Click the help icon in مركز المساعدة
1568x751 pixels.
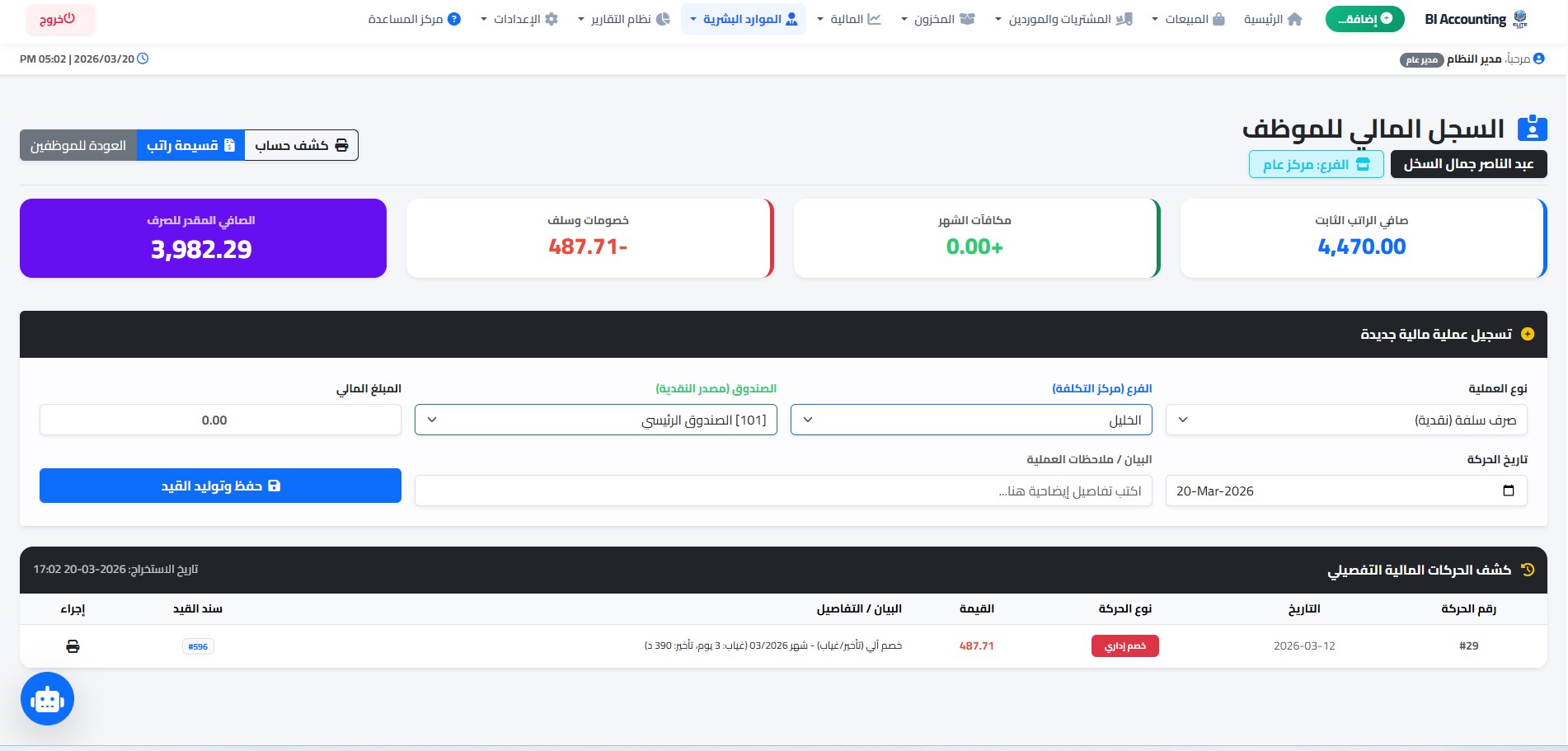click(453, 18)
